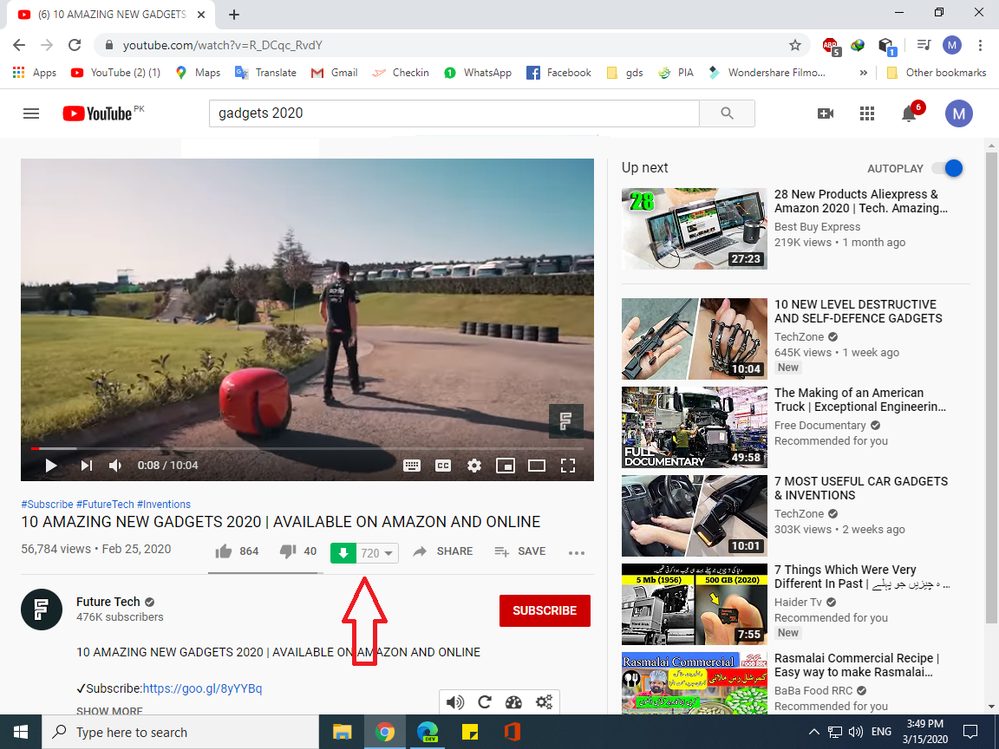The image size is (999, 749).
Task: Open the notifications bell
Action: click(x=907, y=113)
